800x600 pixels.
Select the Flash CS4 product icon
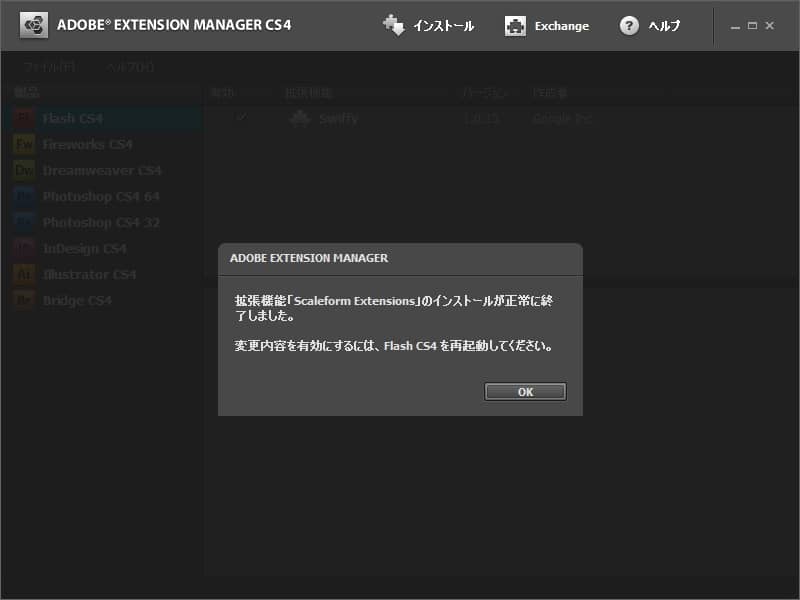[24, 118]
